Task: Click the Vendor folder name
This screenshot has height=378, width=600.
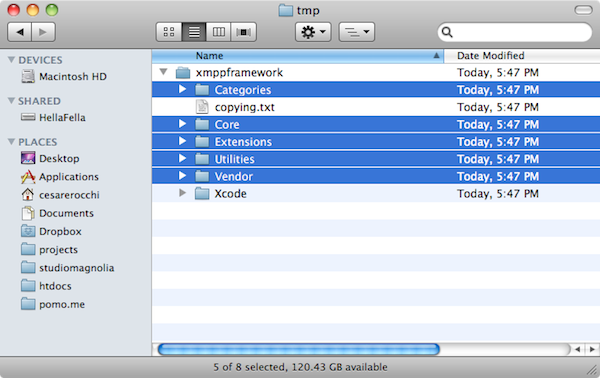Action: coord(233,176)
